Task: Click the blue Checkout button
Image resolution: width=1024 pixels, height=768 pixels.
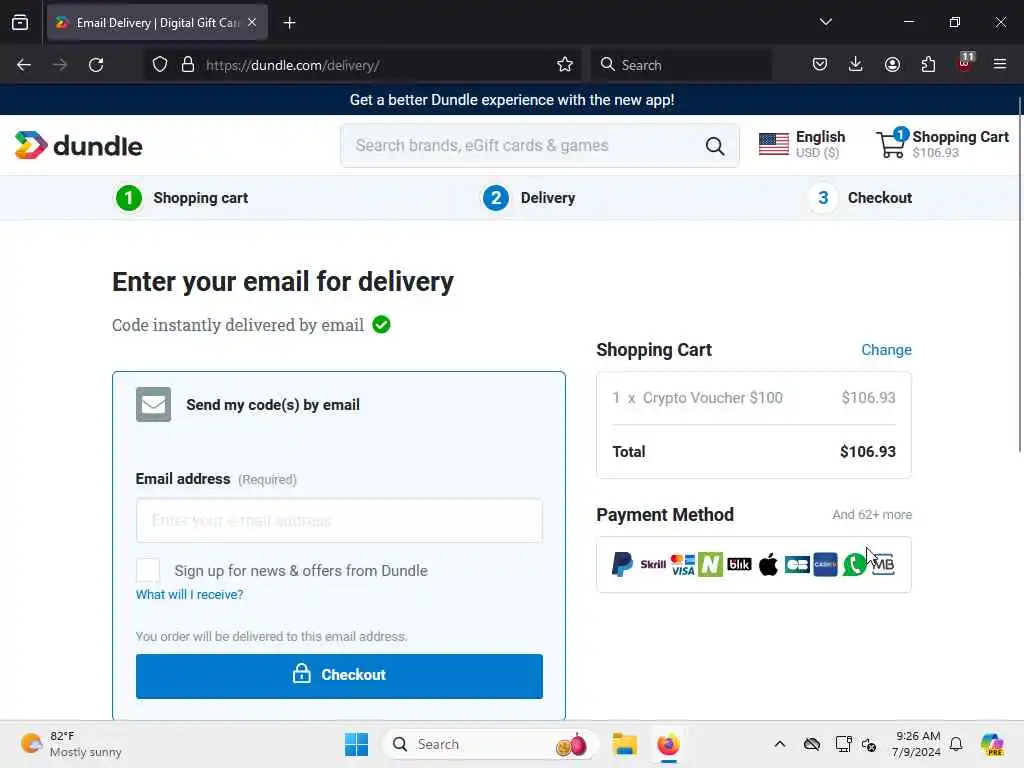Action: pyautogui.click(x=339, y=676)
